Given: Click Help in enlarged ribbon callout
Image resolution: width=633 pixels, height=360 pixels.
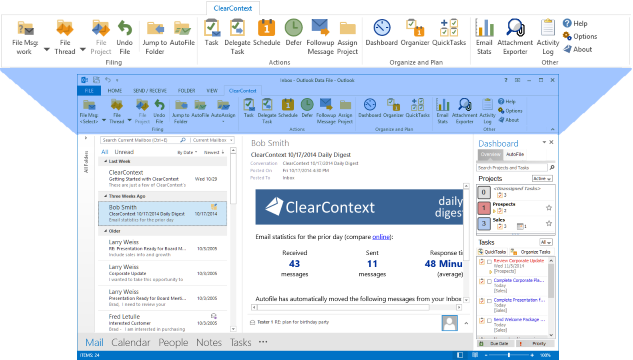Looking at the screenshot, I should pyautogui.click(x=575, y=23).
